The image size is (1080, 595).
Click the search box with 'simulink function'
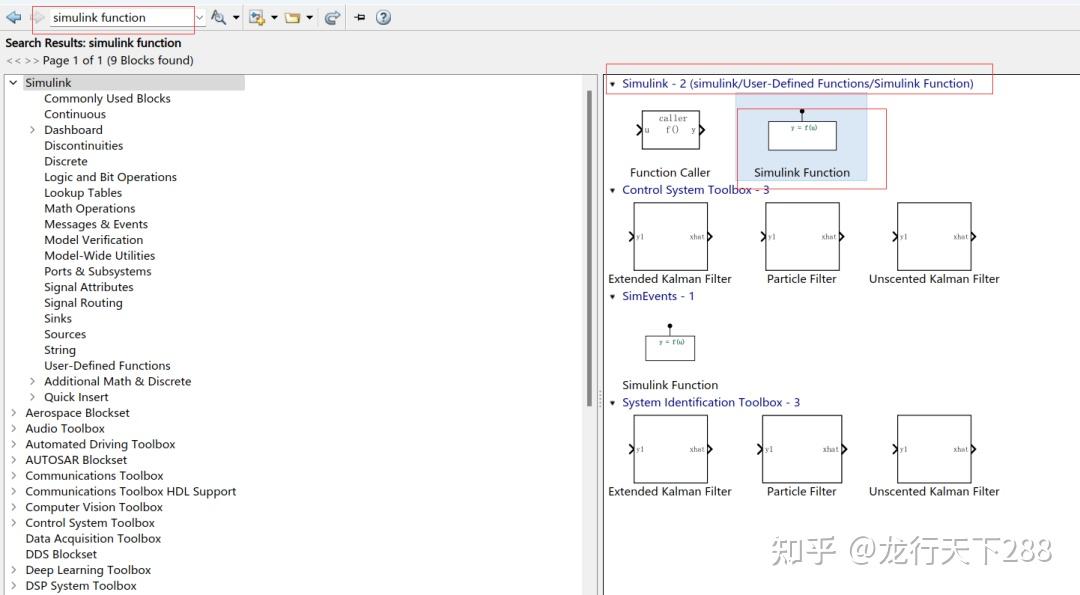pyautogui.click(x=121, y=18)
